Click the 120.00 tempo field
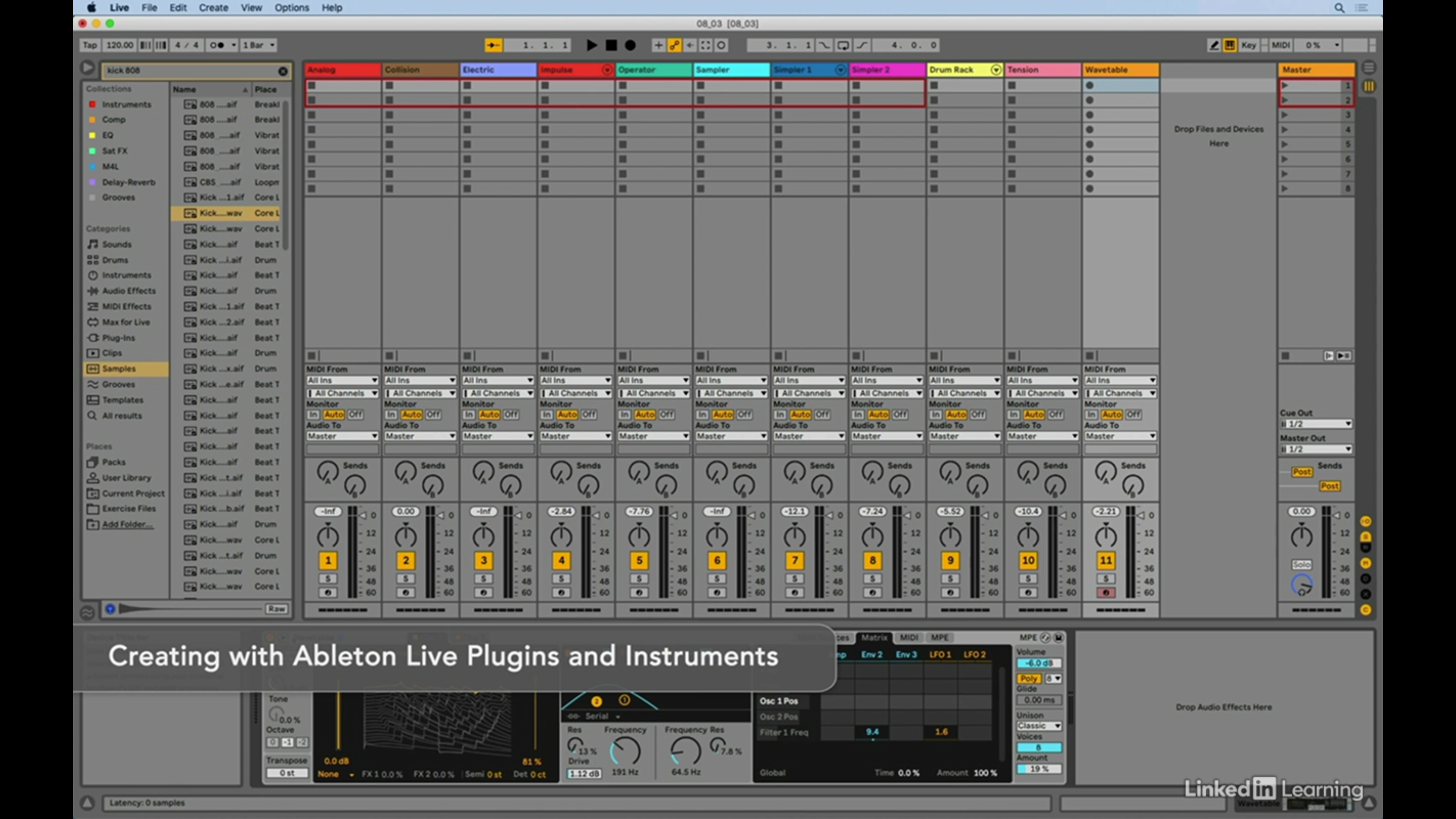 coord(119,45)
